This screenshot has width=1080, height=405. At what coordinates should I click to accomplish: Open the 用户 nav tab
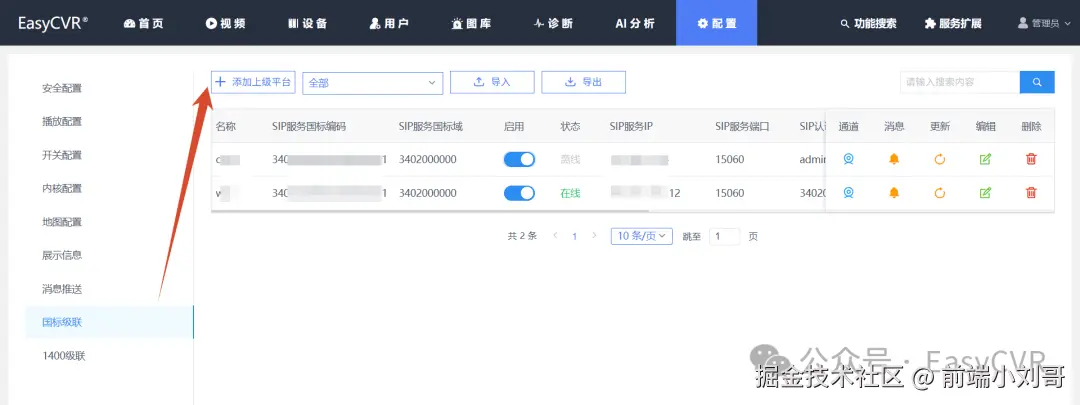(x=389, y=23)
